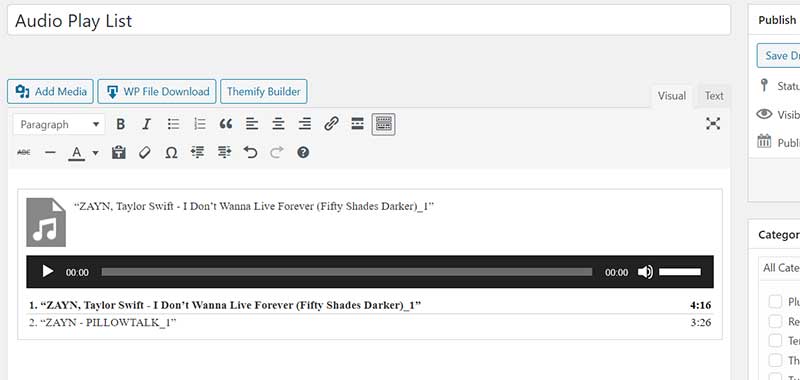Click the WP File Download button
This screenshot has width=800, height=380.
(x=157, y=91)
